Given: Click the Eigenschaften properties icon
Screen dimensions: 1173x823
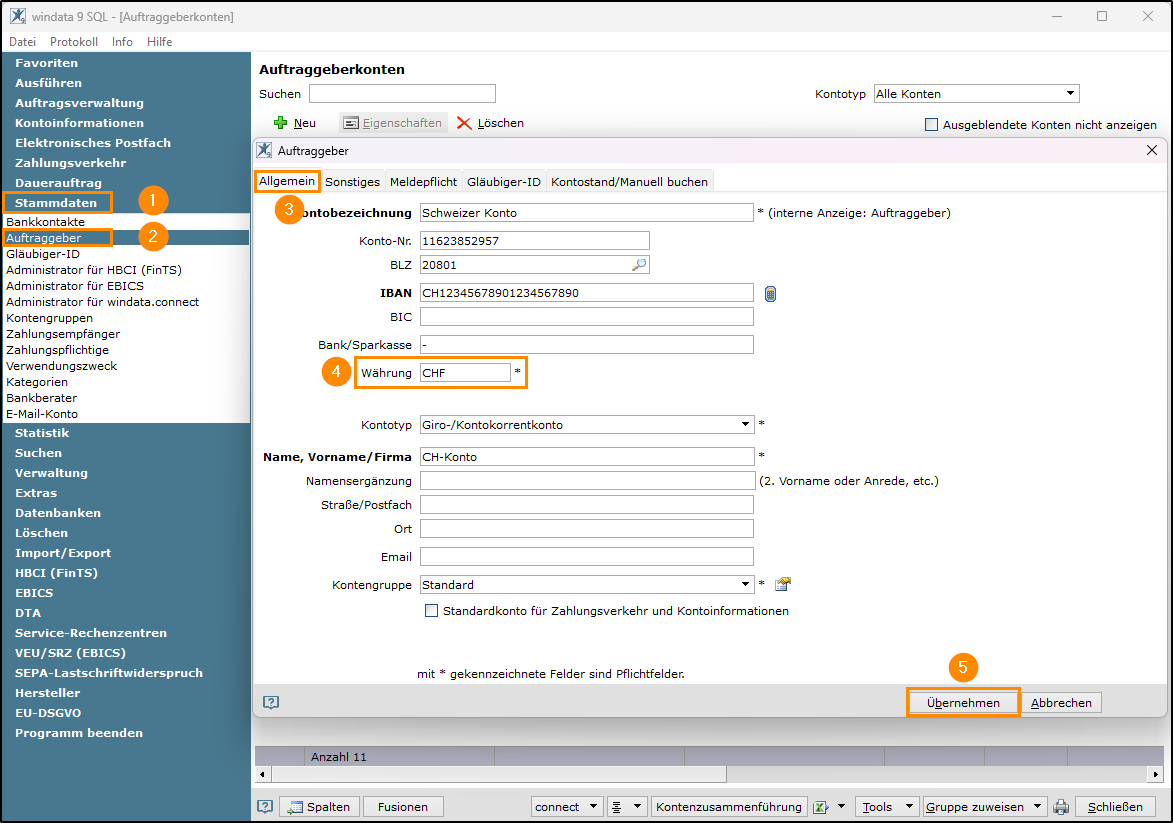Looking at the screenshot, I should (351, 123).
